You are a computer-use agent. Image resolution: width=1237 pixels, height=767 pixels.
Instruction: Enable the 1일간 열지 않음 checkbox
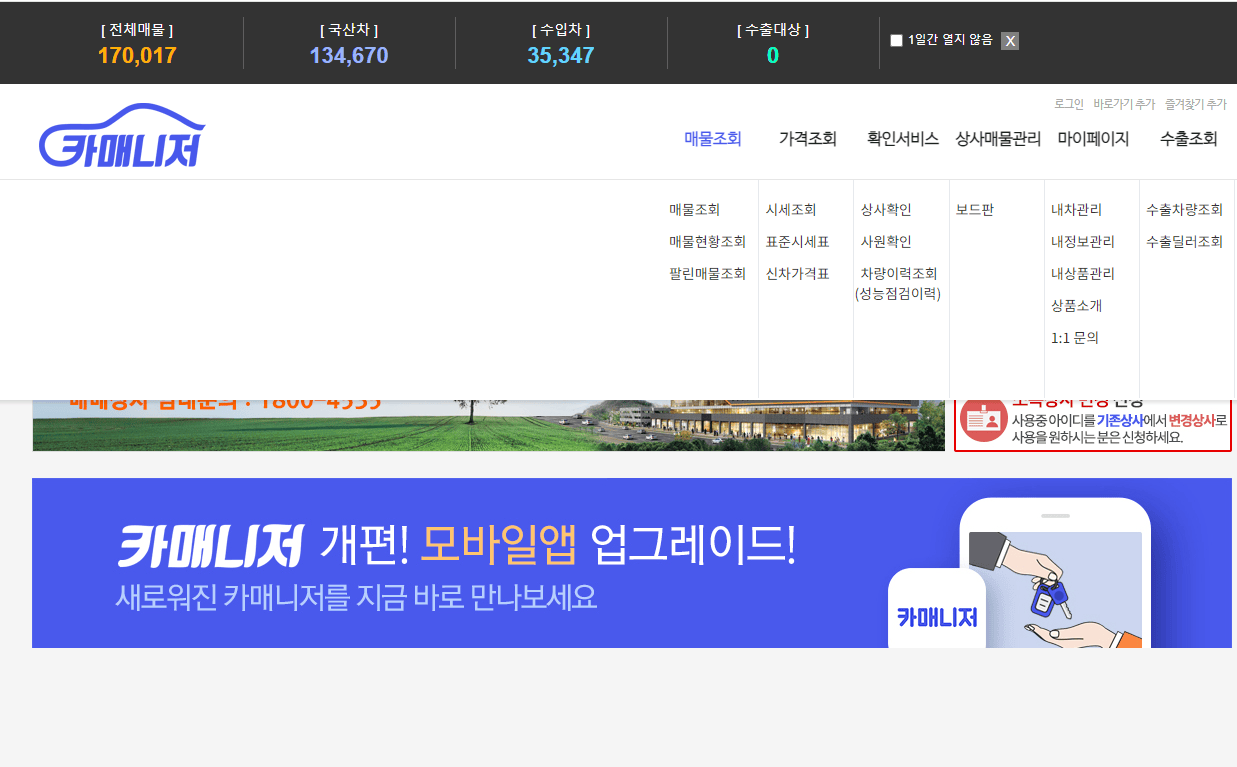[x=896, y=39]
